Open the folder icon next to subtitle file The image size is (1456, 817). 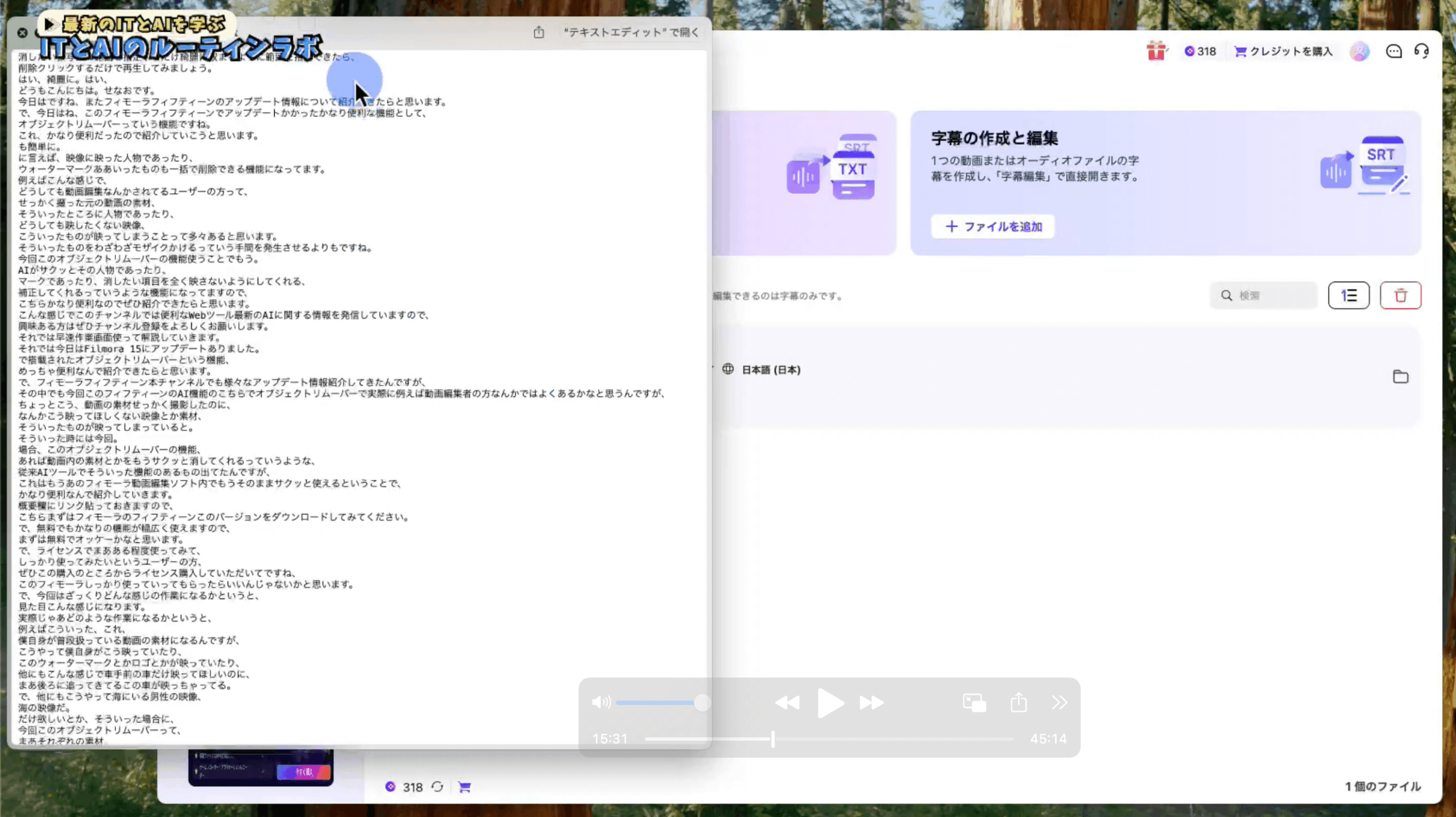1401,376
